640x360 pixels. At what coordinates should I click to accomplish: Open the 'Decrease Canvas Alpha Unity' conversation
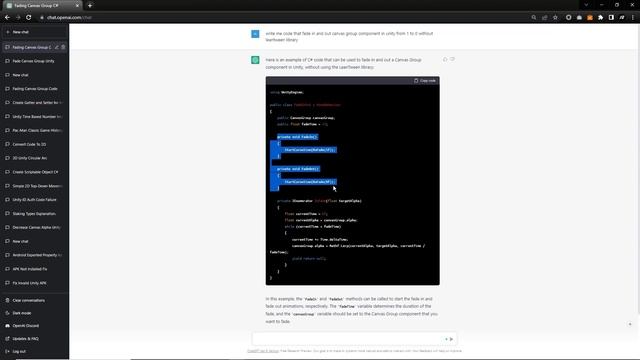34,227
